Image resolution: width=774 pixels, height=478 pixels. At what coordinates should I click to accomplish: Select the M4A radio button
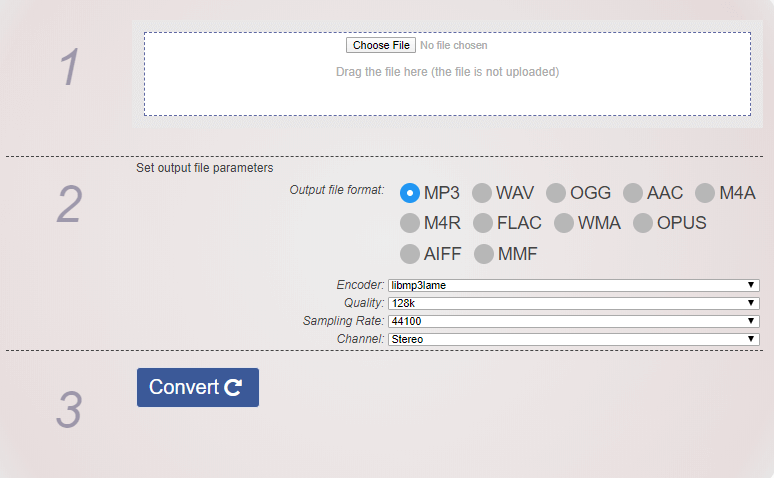[705, 193]
